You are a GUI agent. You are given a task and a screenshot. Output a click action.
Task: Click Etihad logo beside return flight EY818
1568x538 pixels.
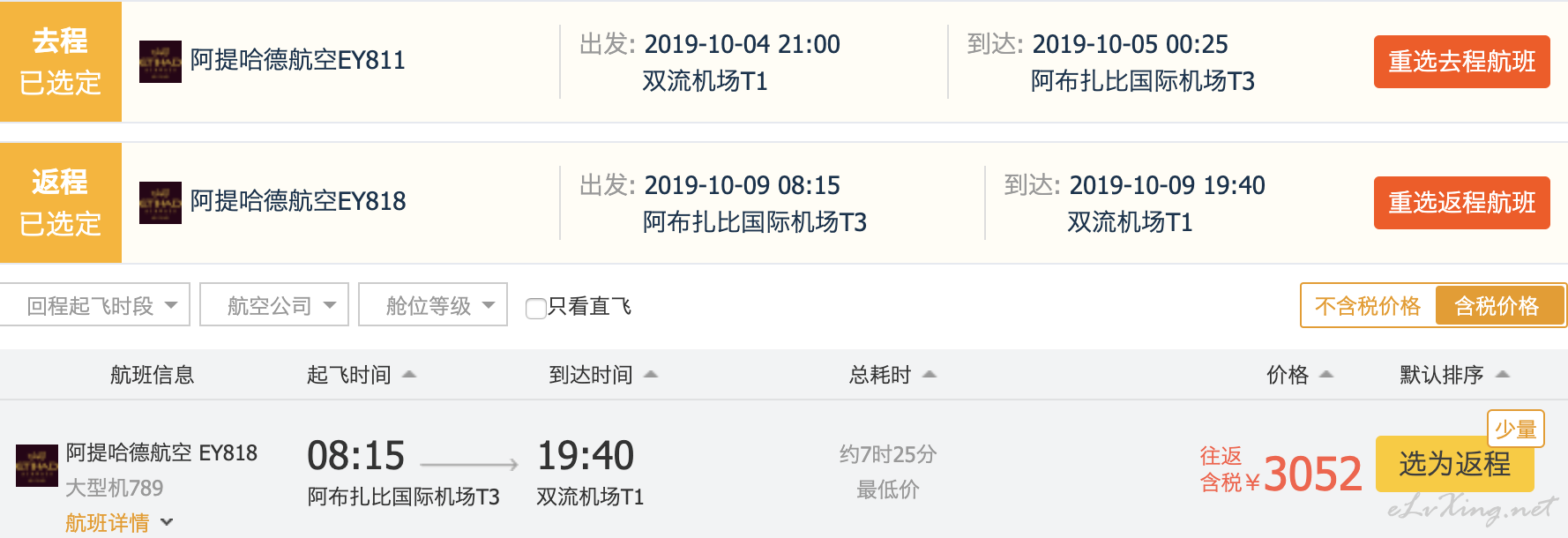160,203
